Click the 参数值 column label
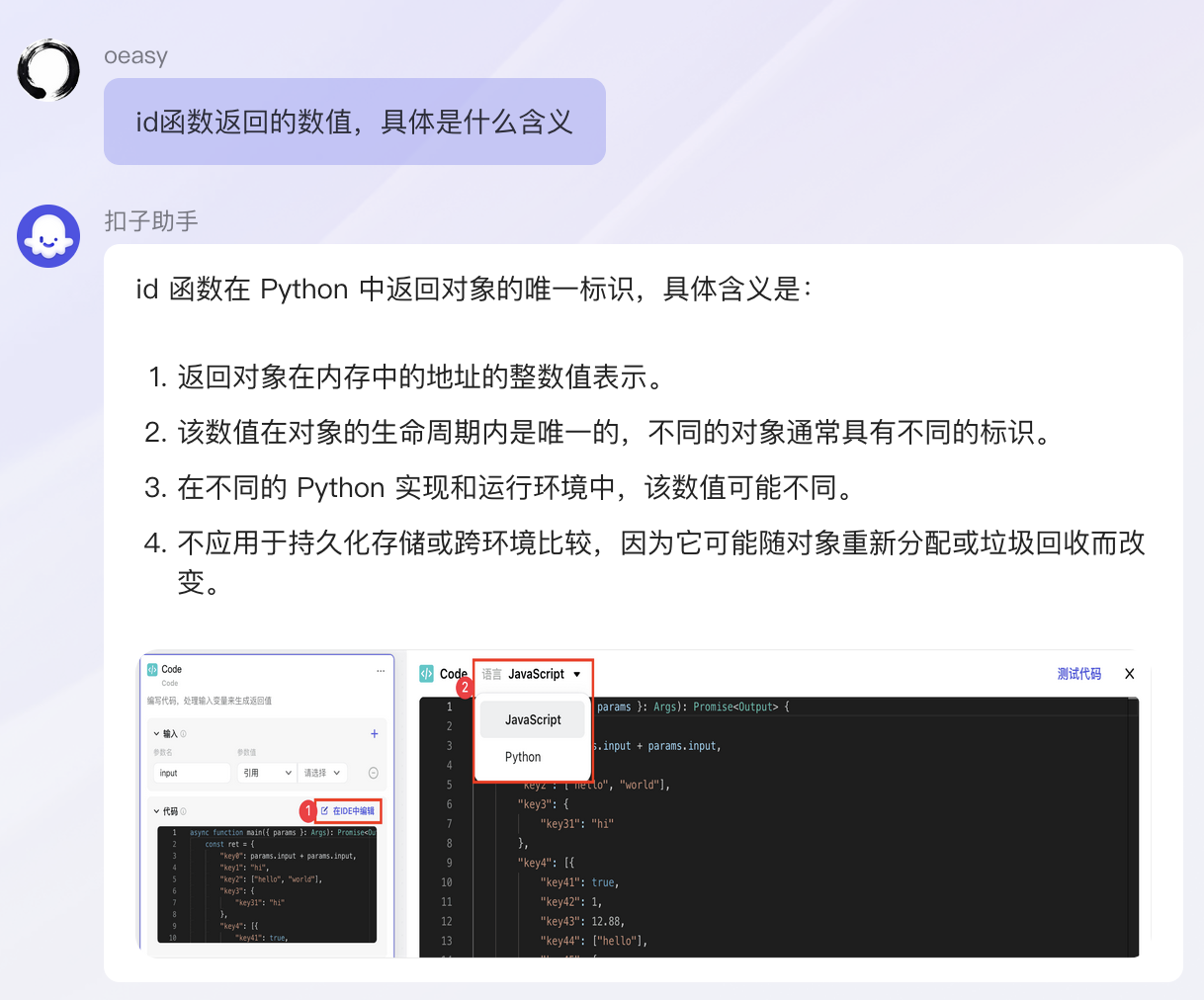This screenshot has width=1204, height=1000. [x=247, y=752]
